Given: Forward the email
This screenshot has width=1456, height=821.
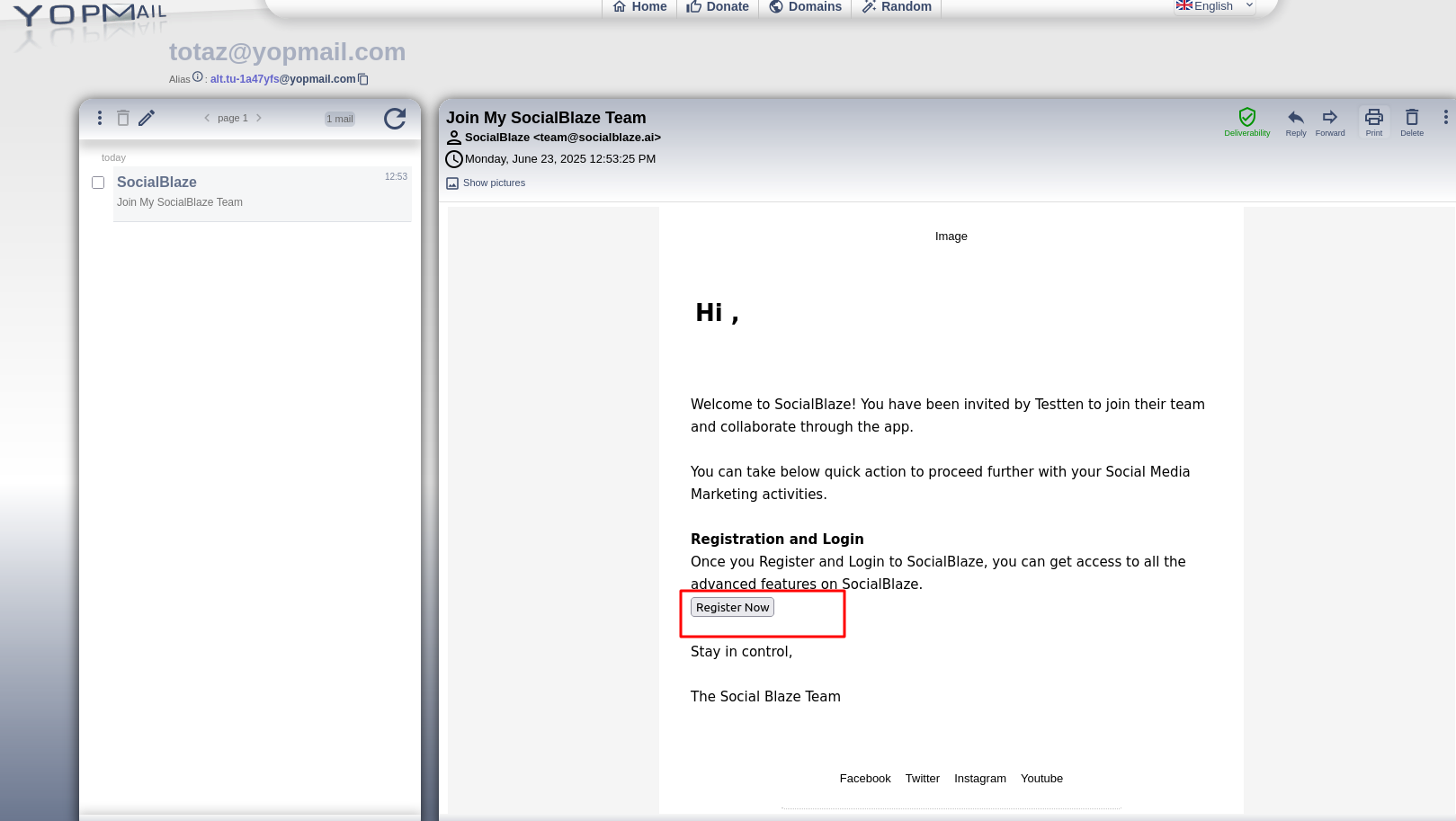Looking at the screenshot, I should [1330, 122].
